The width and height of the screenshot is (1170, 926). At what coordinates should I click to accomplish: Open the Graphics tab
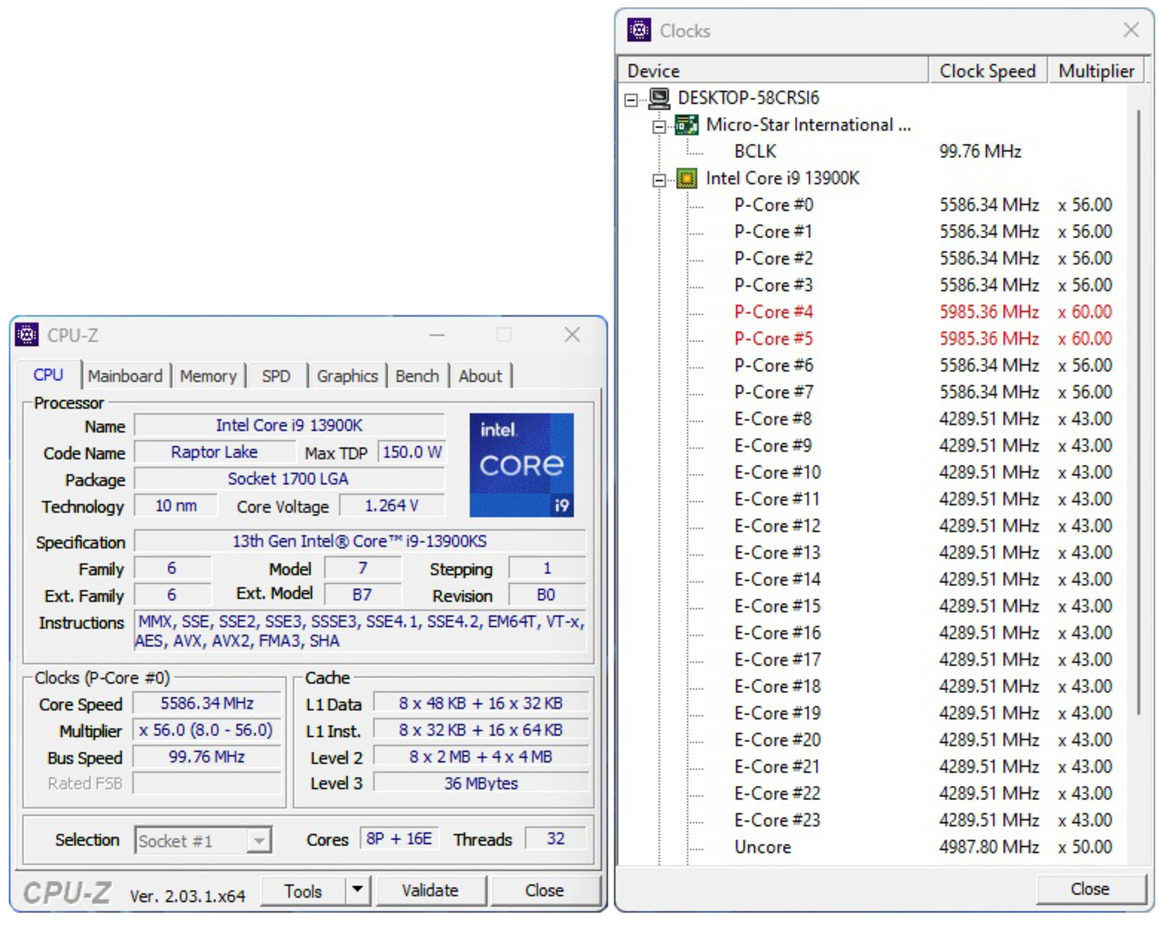click(347, 375)
